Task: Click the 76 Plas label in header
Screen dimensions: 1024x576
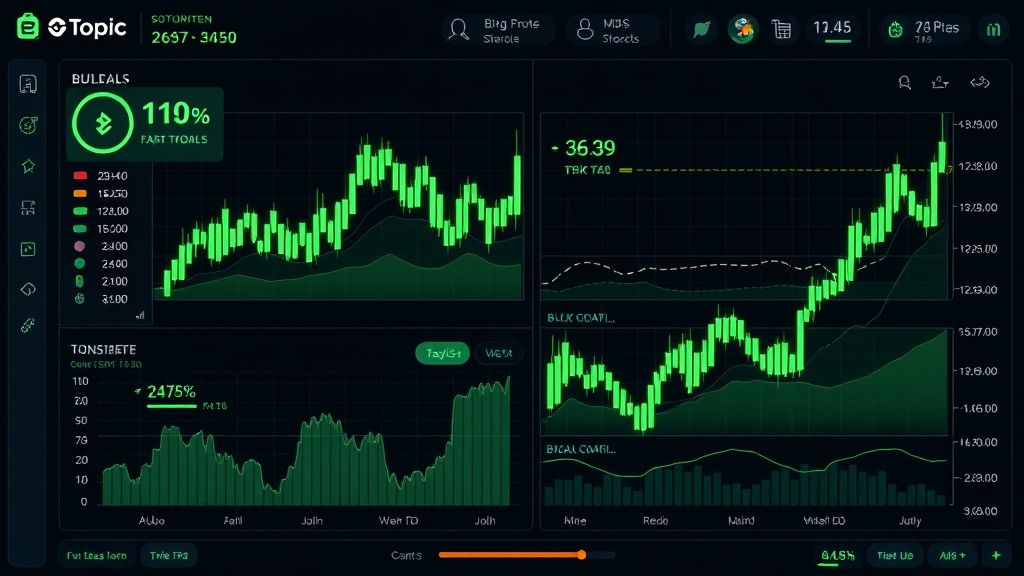Action: coord(936,27)
